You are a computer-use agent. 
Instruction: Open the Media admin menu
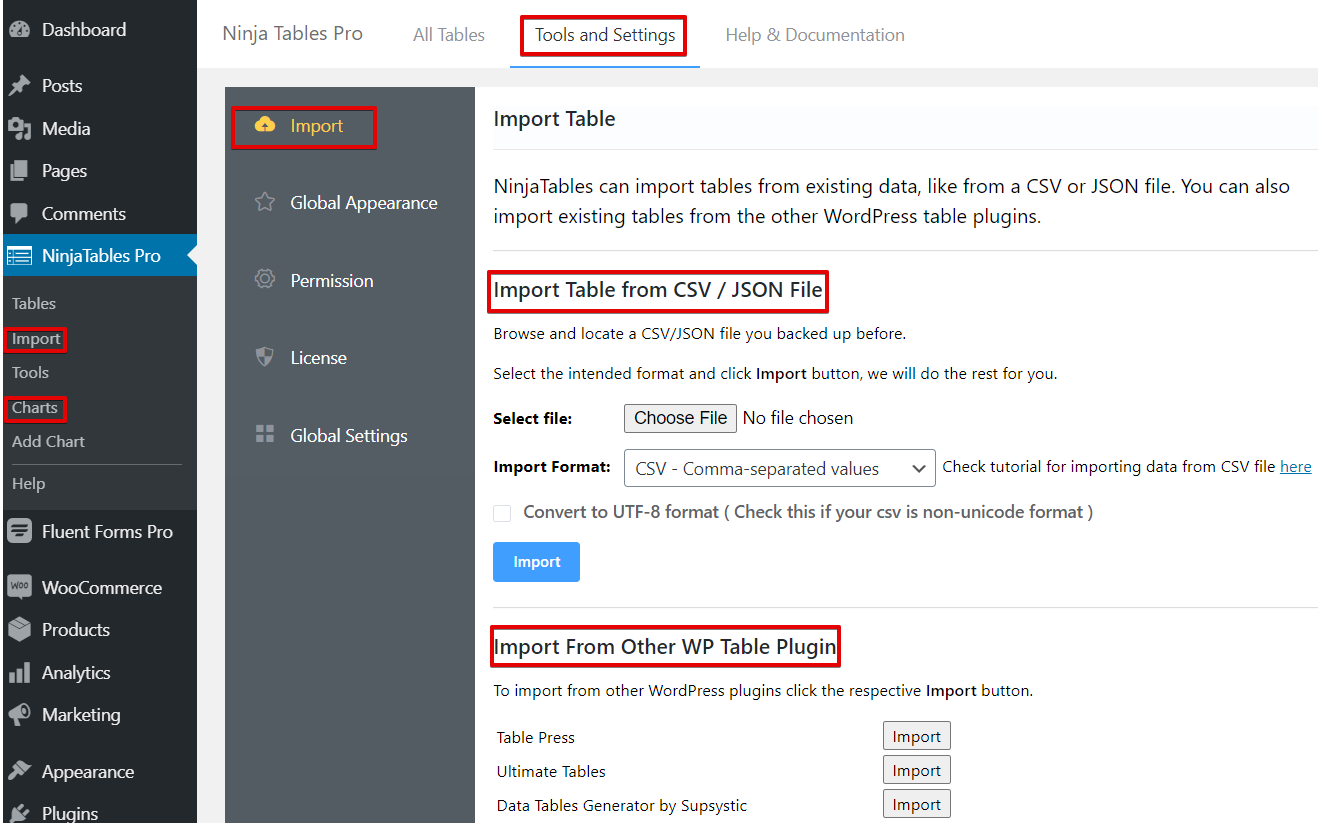66,129
